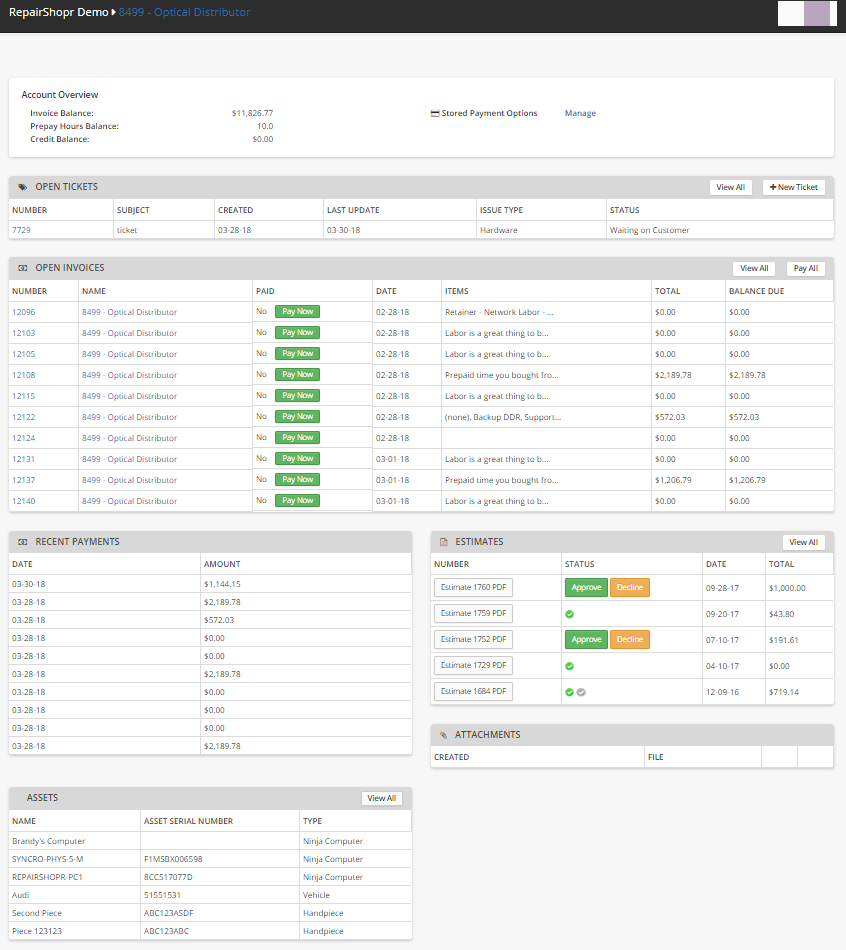Click the $1,144.15 payment amount
The height and width of the screenshot is (950, 846).
[x=222, y=584]
